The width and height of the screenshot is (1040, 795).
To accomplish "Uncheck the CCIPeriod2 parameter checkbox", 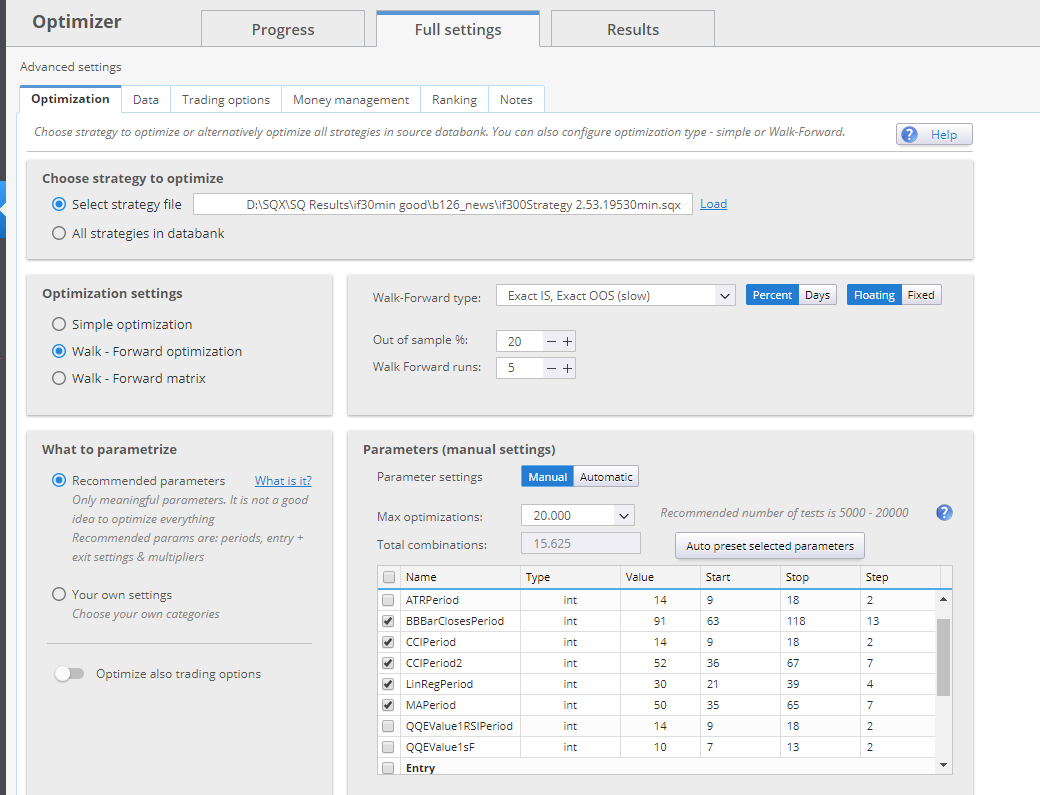I will [388, 663].
